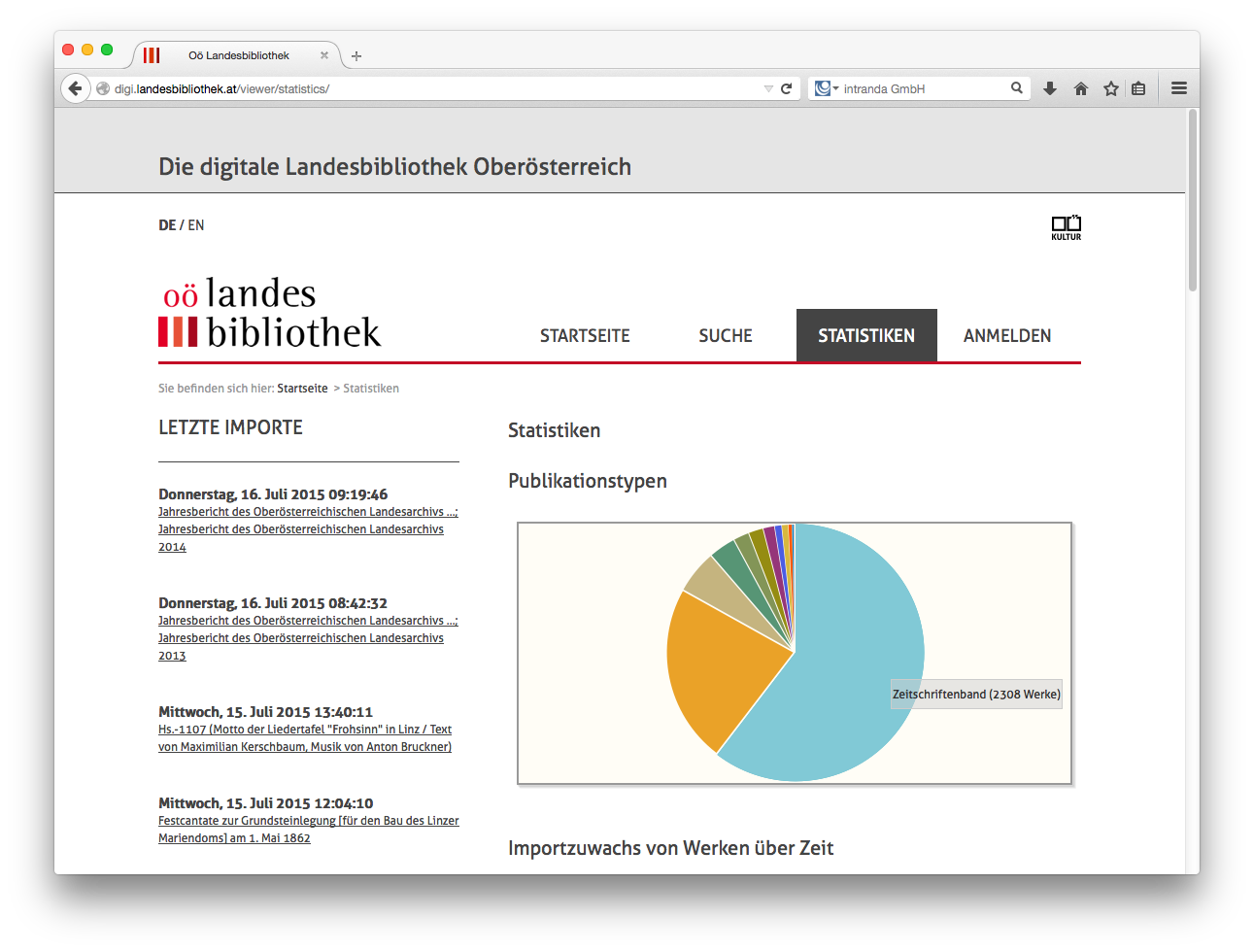Click the Publikationstypen heading
The image size is (1254, 952).
[588, 481]
